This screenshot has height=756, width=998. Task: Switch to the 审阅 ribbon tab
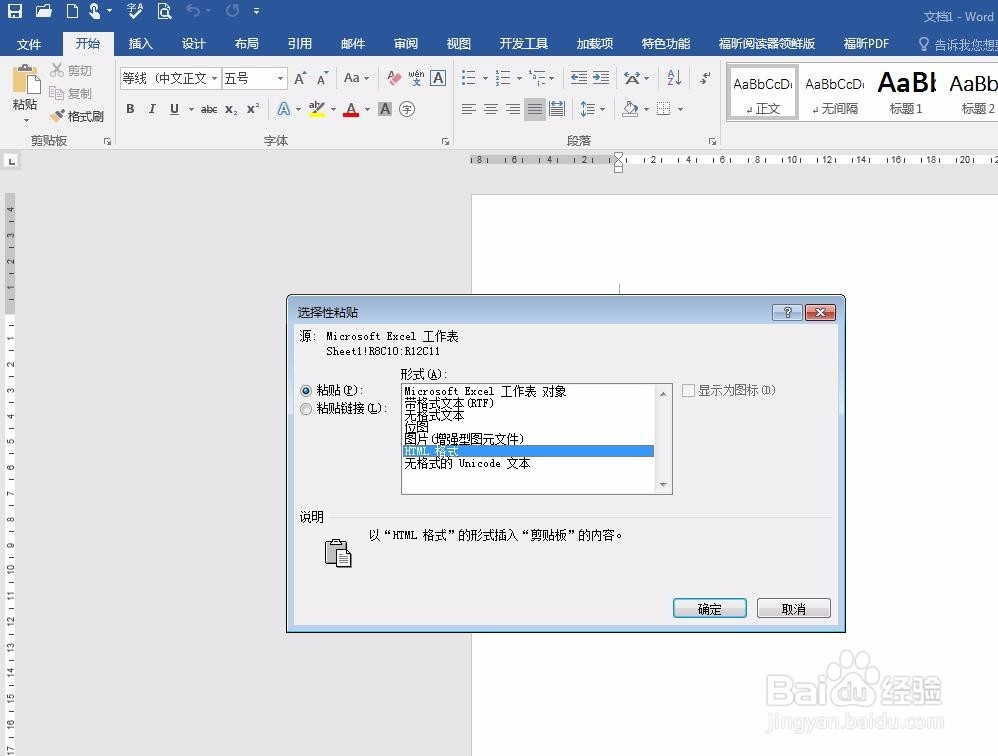405,43
